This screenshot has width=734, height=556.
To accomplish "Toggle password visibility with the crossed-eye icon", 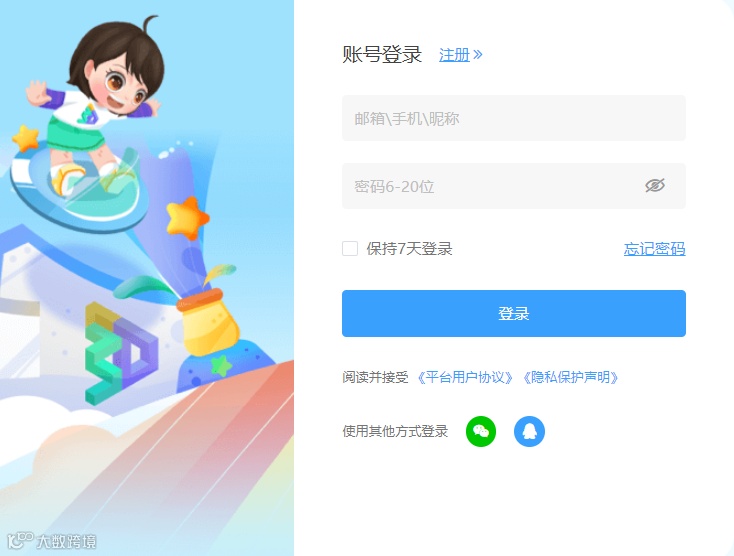I will coord(655,185).
